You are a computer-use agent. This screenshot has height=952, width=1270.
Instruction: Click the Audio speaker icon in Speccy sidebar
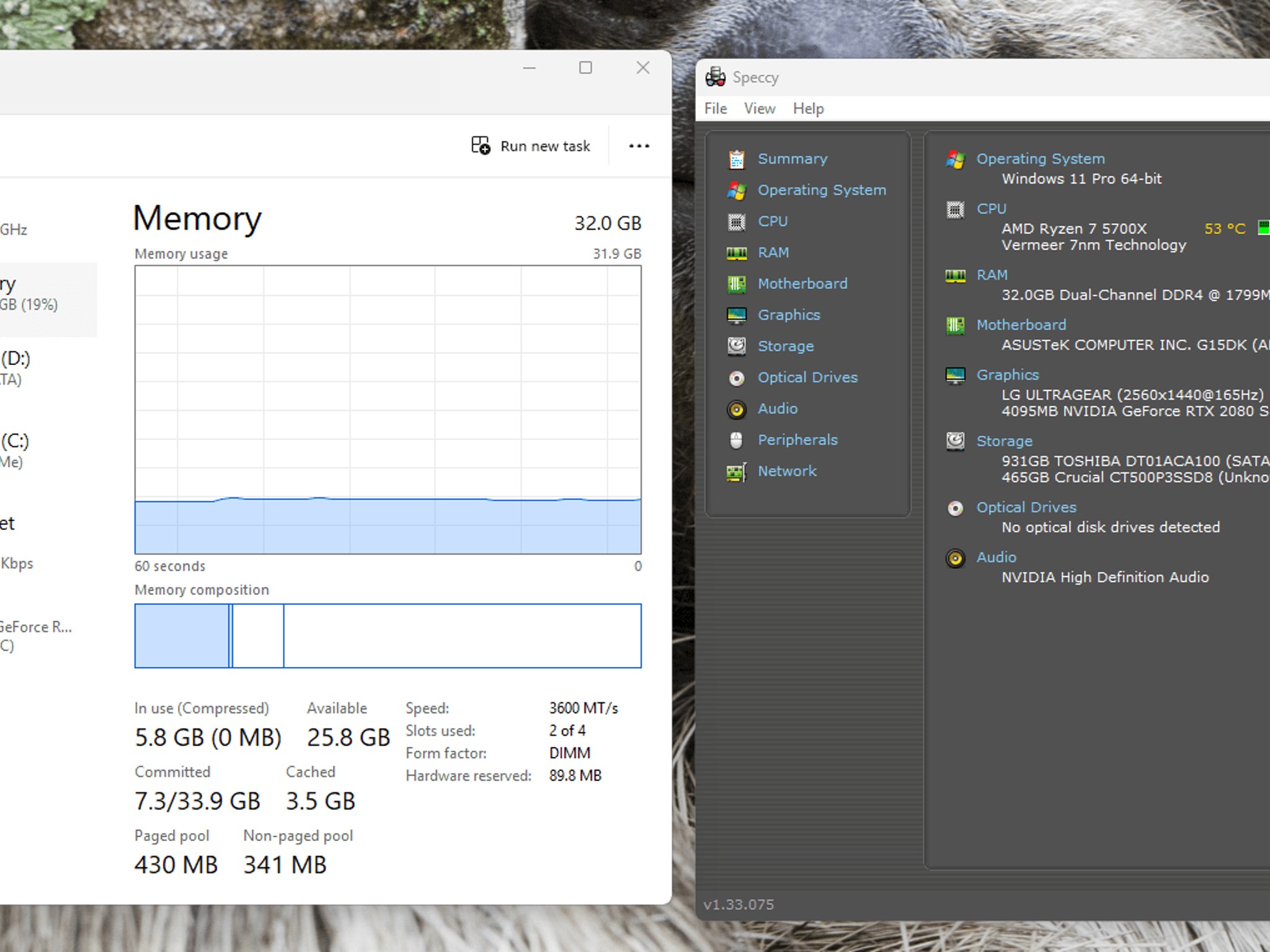(x=736, y=409)
